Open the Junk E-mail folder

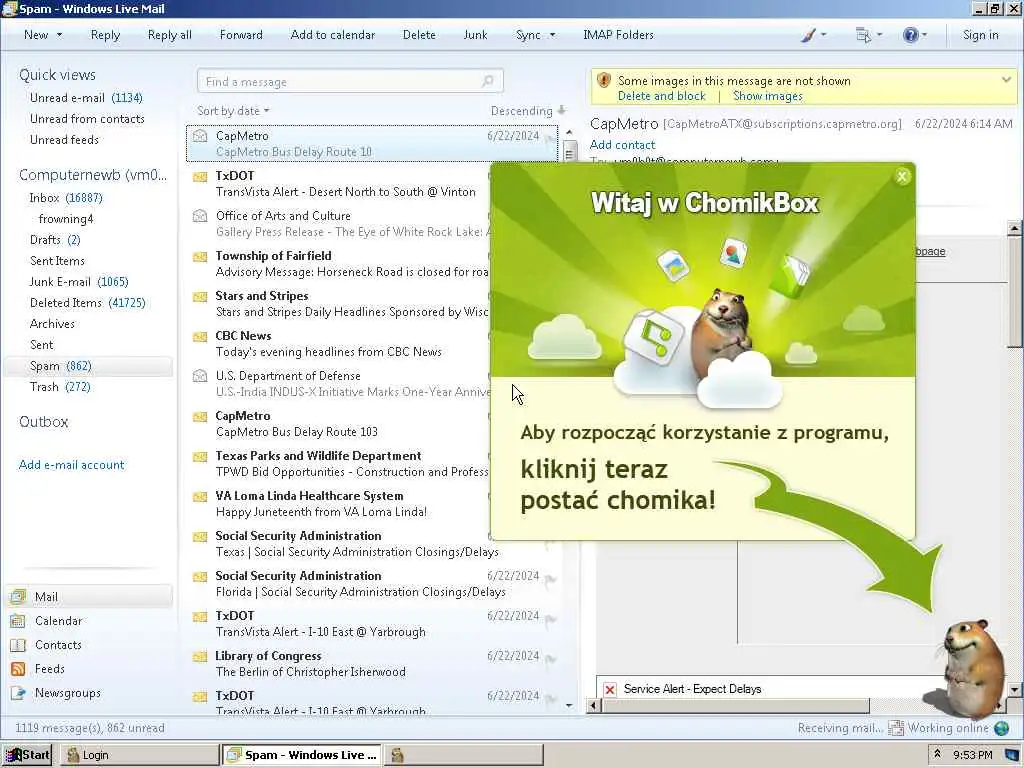point(78,282)
